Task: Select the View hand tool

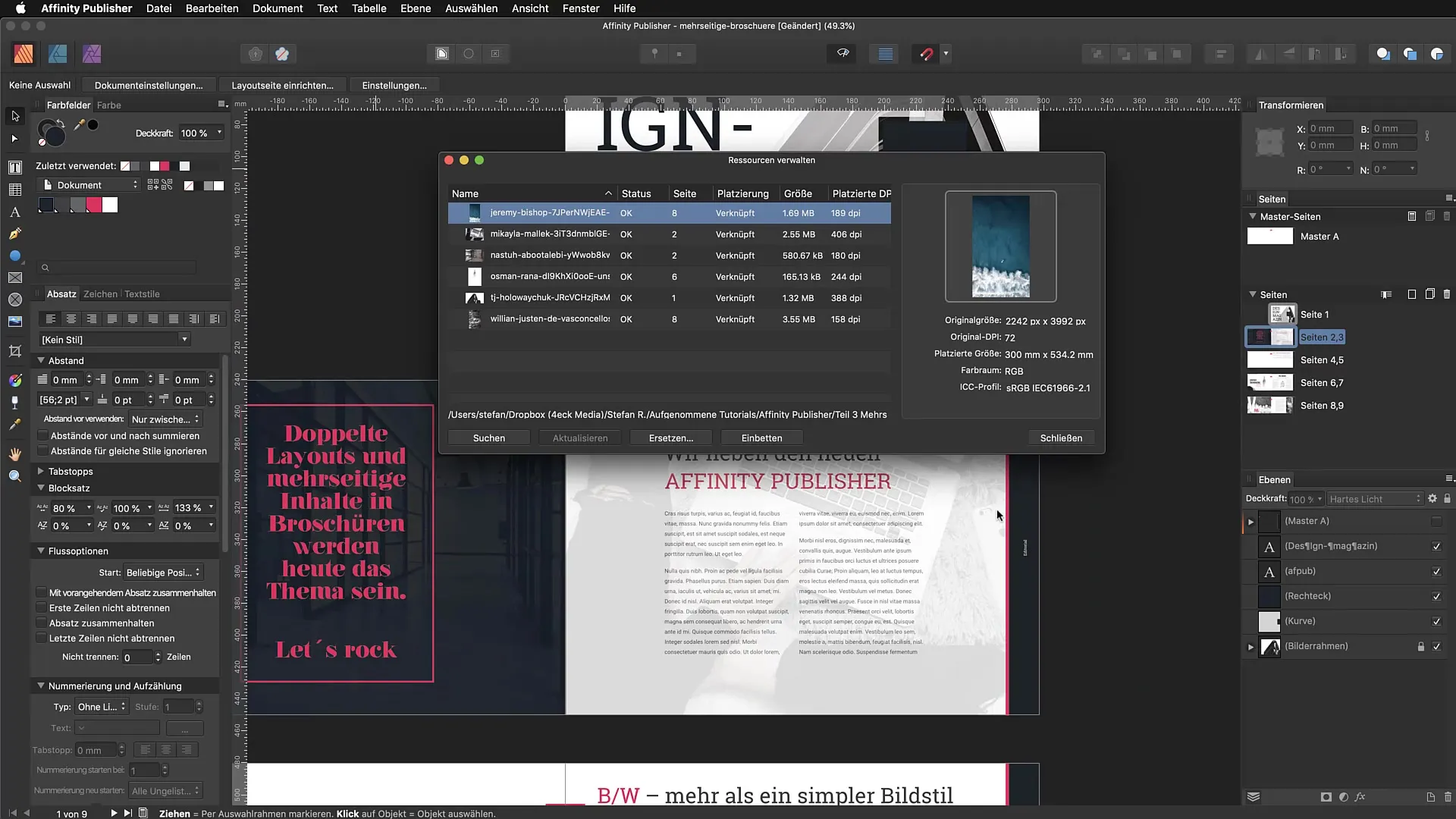Action: (x=15, y=453)
